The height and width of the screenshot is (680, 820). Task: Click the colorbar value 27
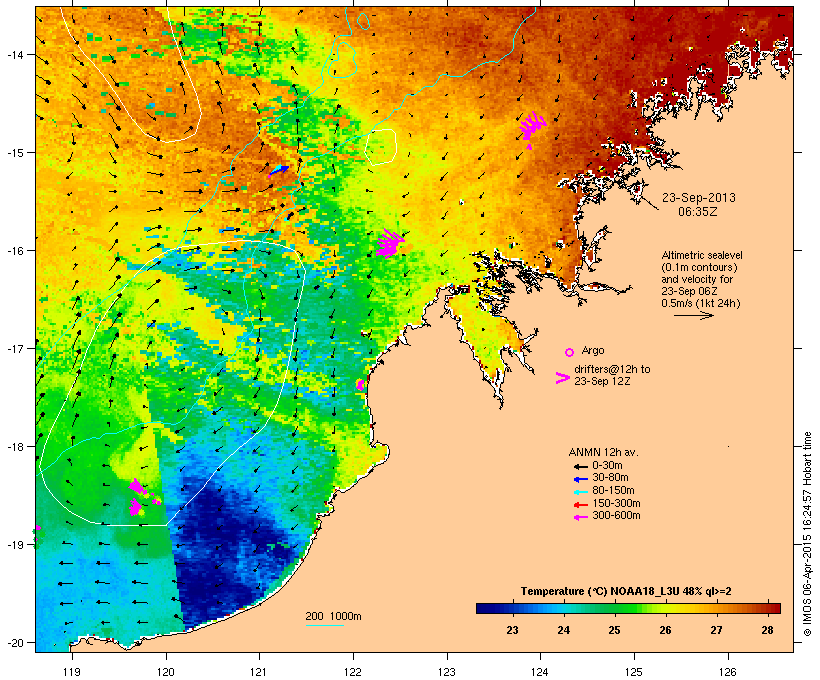click(x=716, y=630)
